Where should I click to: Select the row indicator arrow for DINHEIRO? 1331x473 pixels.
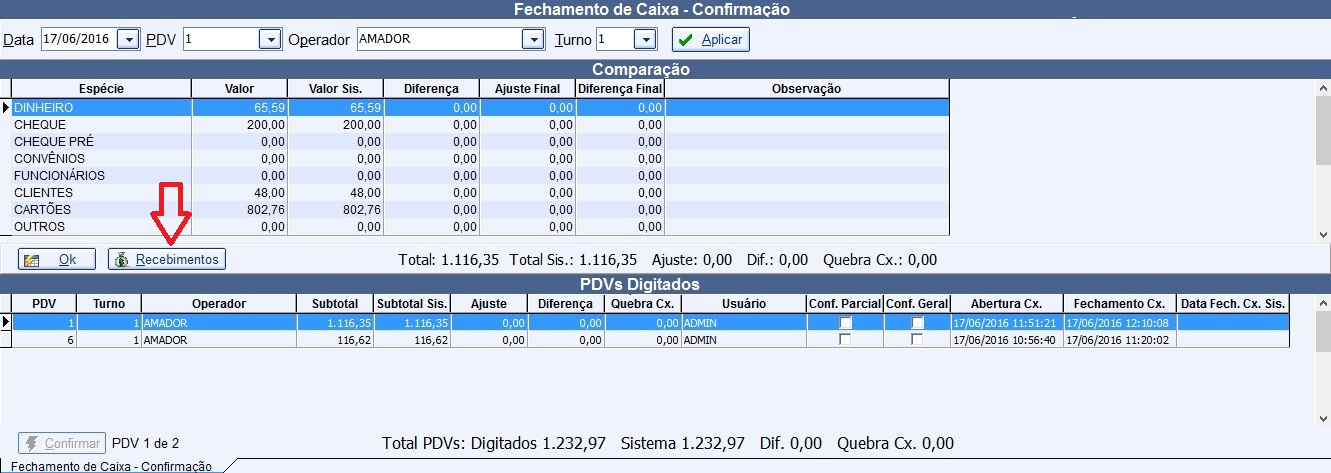[x=5, y=107]
